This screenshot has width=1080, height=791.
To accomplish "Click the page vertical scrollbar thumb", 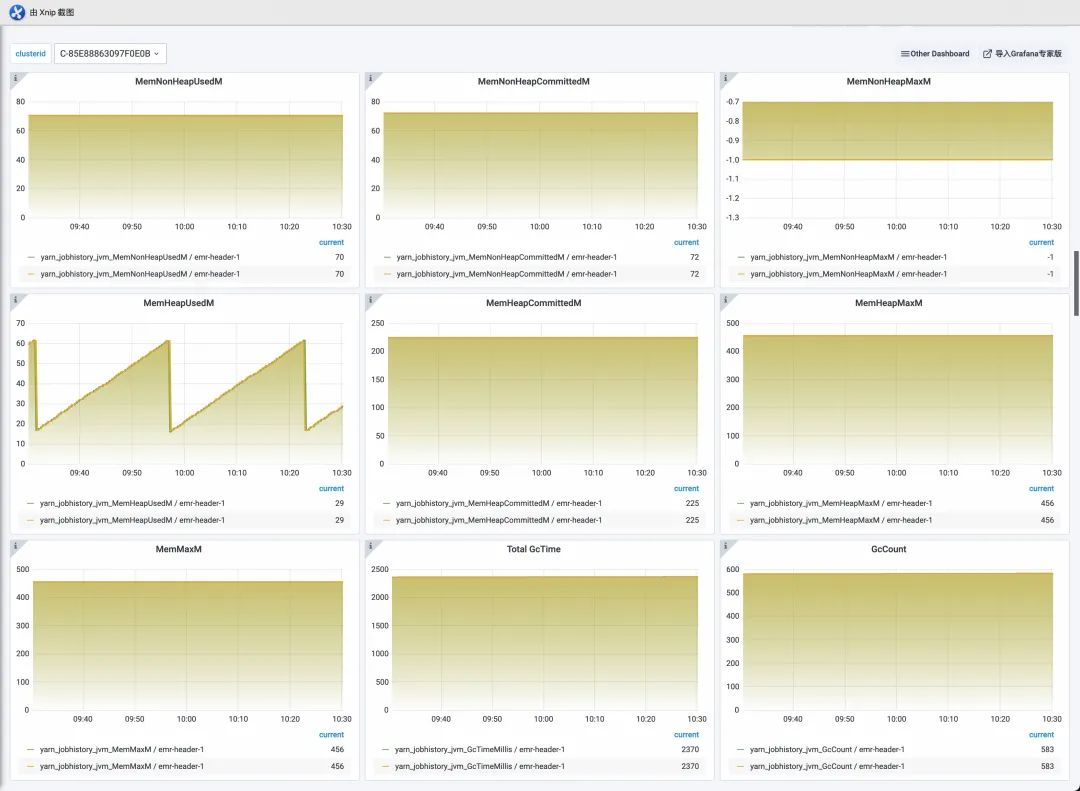I will [x=1076, y=283].
